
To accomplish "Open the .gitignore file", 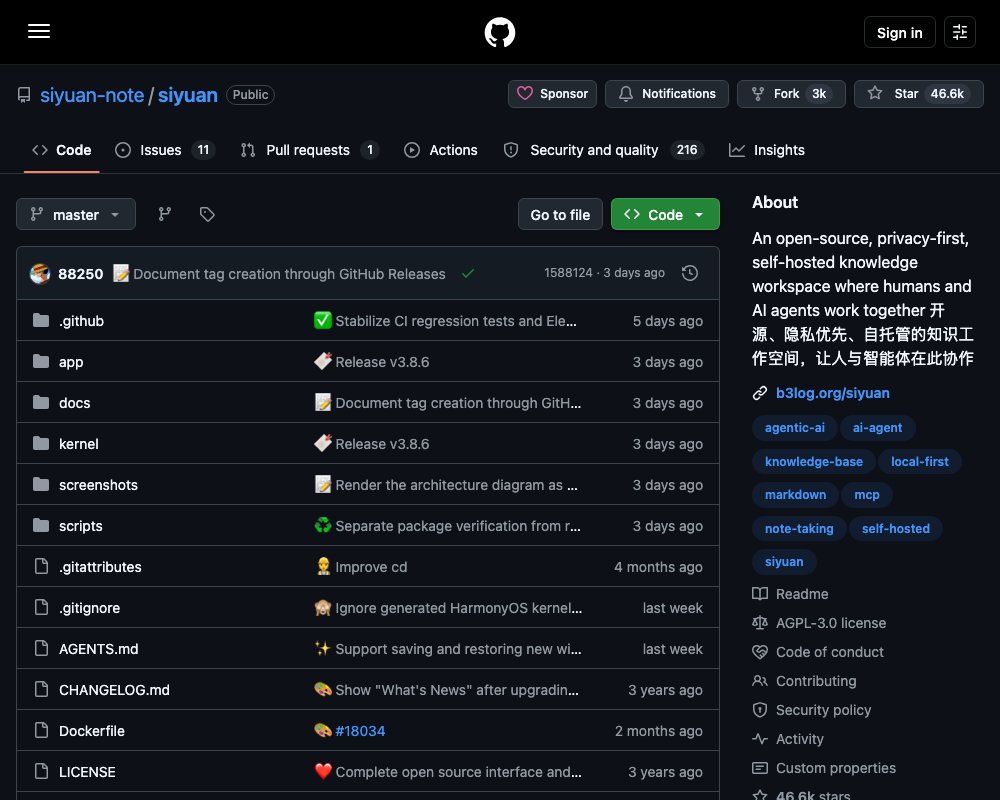I will (89, 608).
